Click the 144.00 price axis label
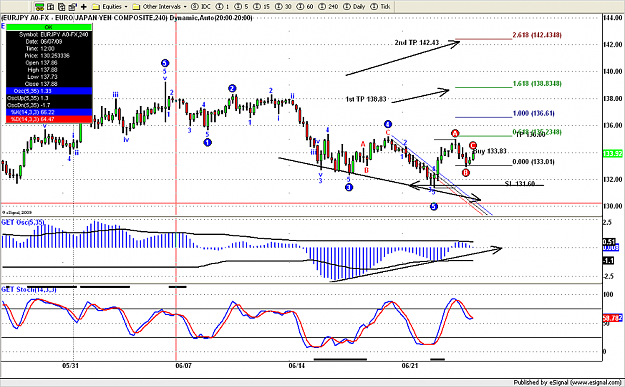The image size is (625, 387). tap(613, 18)
